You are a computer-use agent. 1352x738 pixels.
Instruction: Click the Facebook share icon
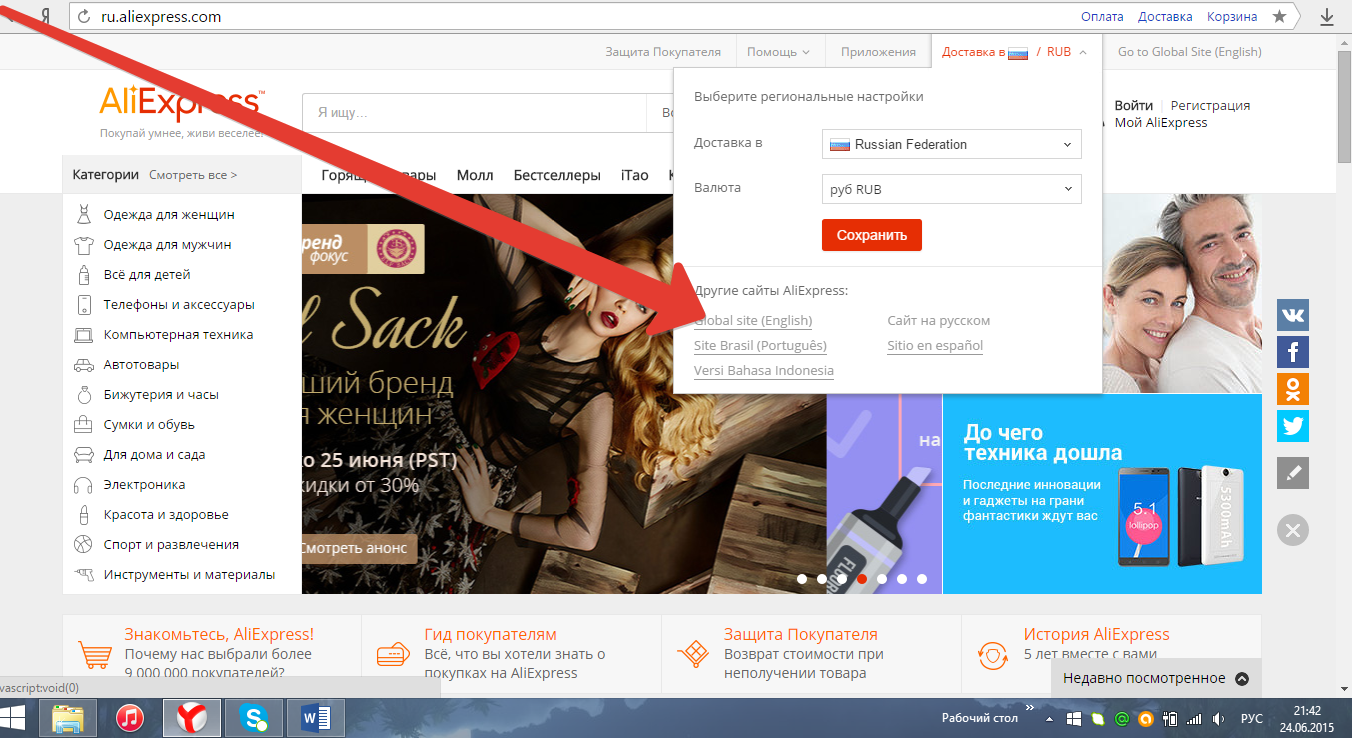[x=1293, y=352]
